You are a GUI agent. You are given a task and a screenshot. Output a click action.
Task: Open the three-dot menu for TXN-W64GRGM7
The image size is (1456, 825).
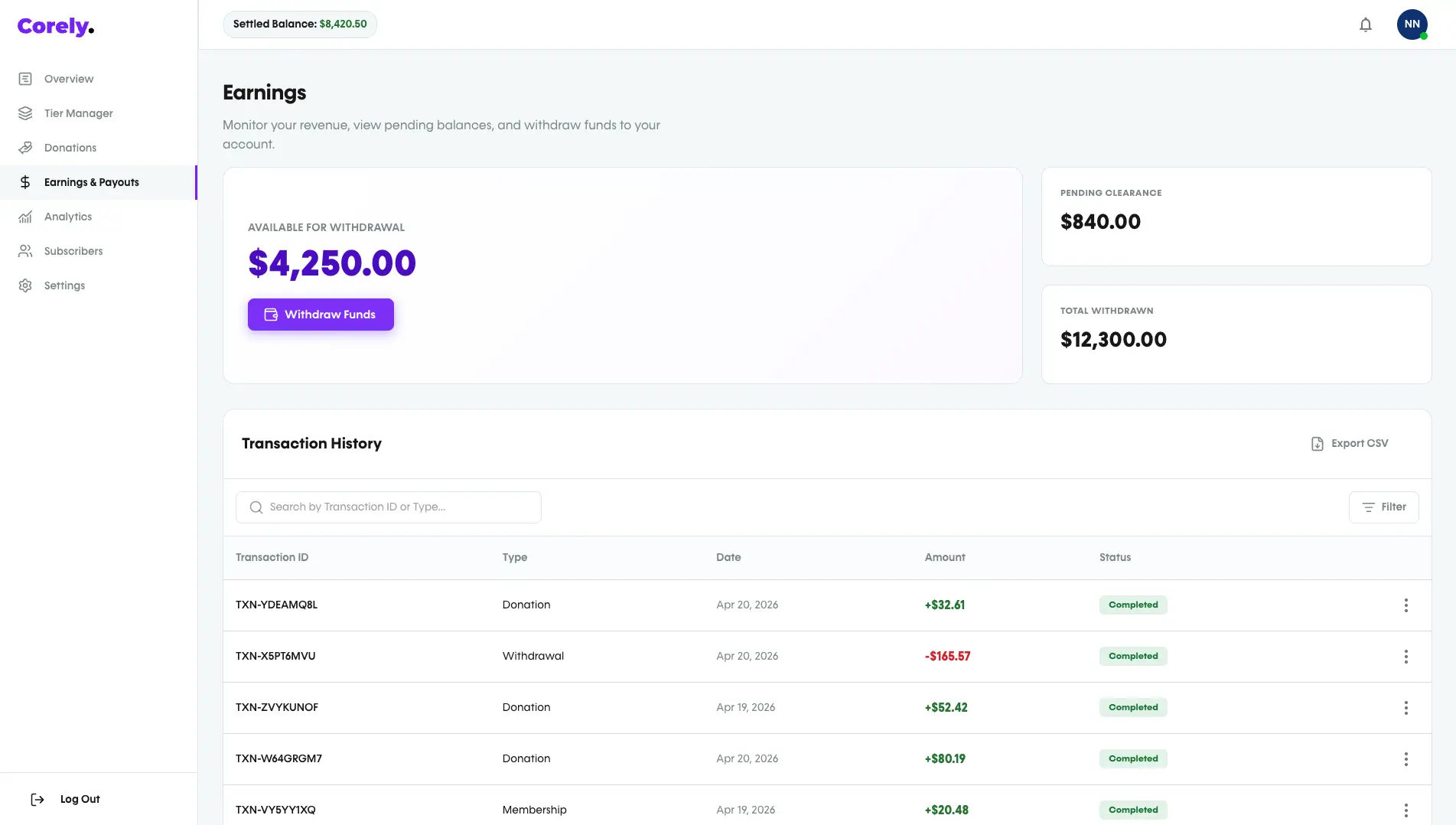coord(1406,759)
